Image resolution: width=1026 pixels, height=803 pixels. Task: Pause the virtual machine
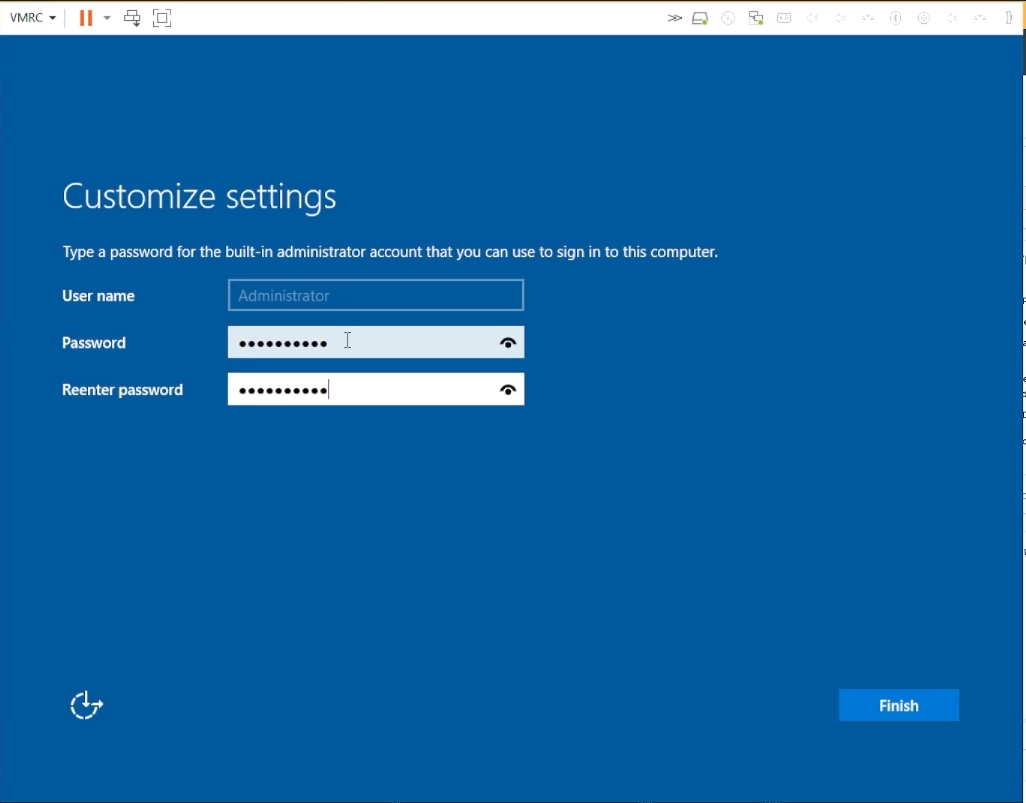[85, 17]
